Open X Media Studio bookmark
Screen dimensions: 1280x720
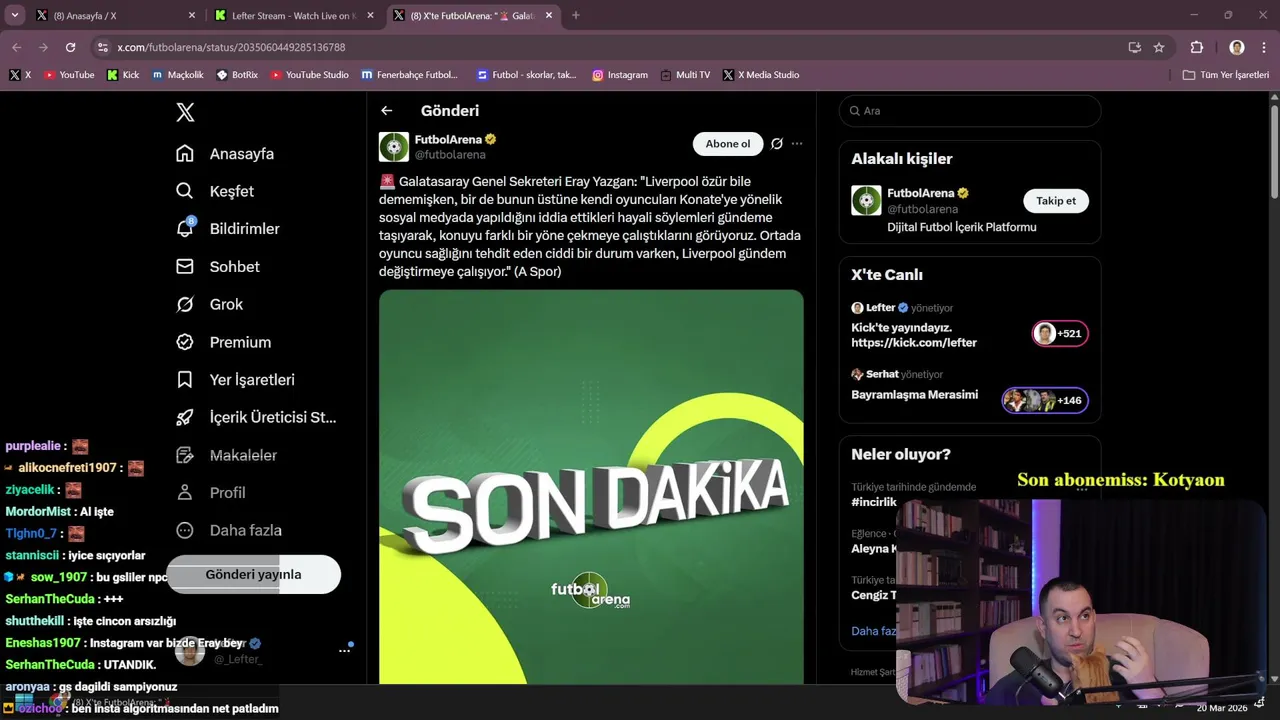point(761,75)
